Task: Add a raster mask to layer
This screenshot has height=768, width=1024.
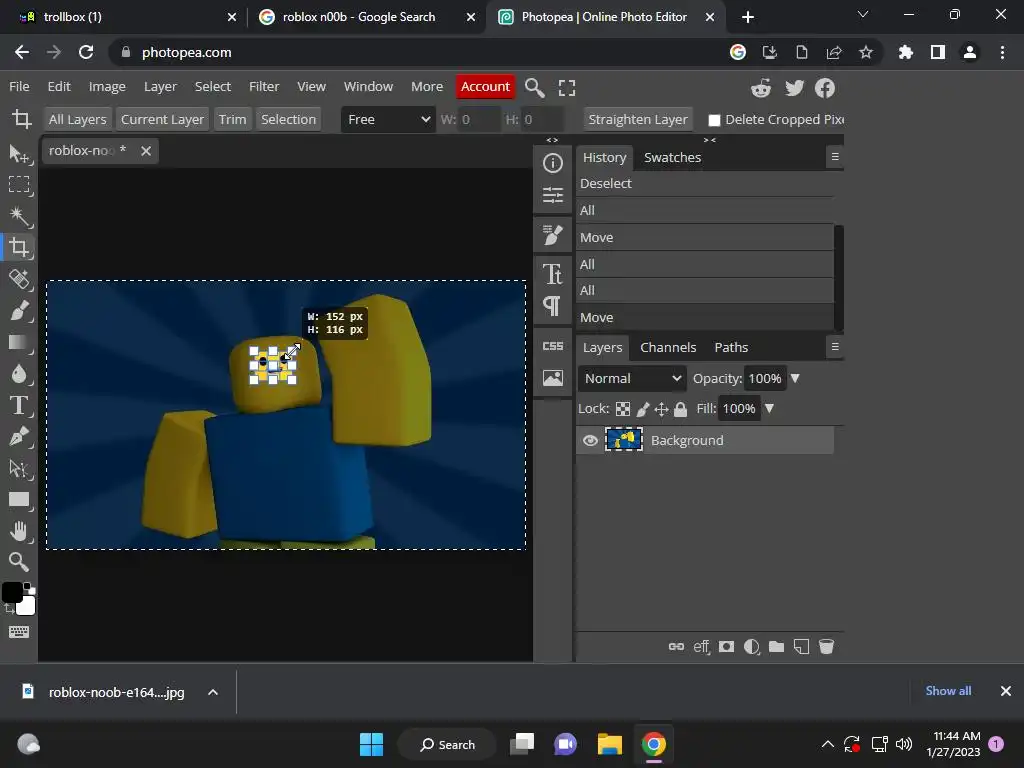Action: pyautogui.click(x=726, y=647)
